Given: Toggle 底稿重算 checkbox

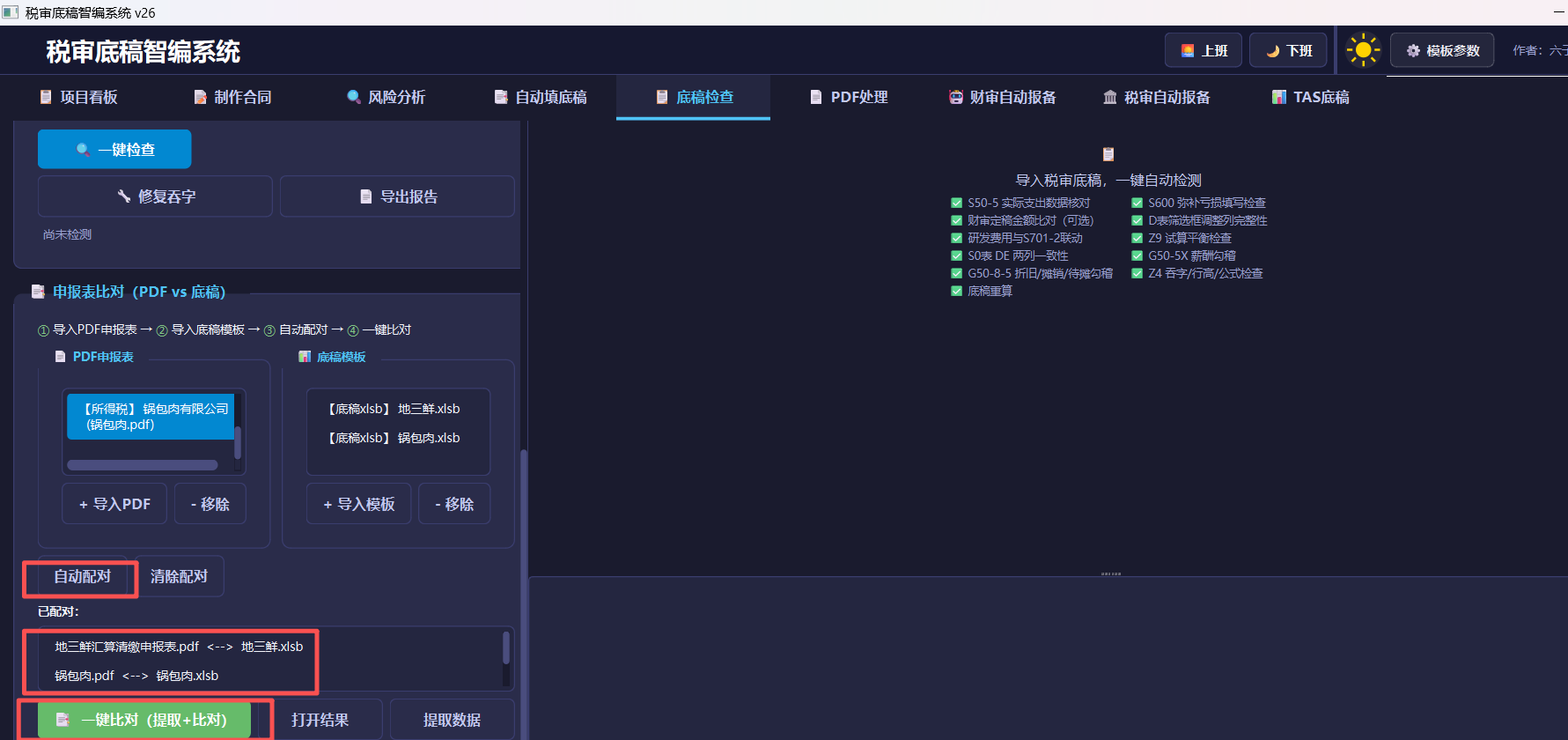Looking at the screenshot, I should click(x=956, y=291).
